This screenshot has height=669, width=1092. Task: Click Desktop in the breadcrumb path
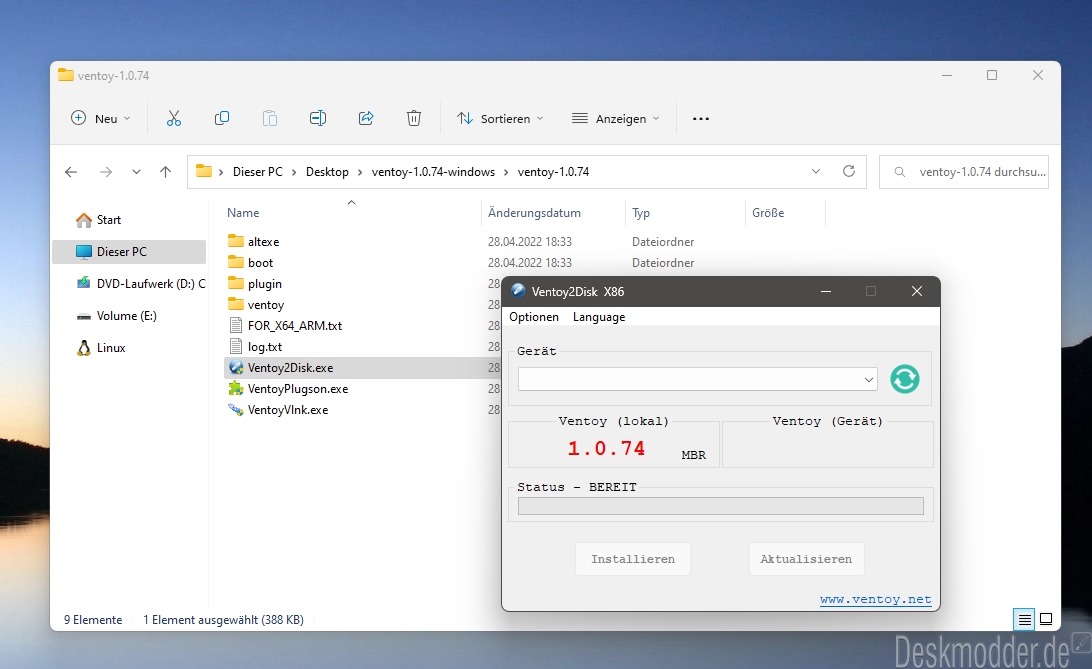(327, 172)
